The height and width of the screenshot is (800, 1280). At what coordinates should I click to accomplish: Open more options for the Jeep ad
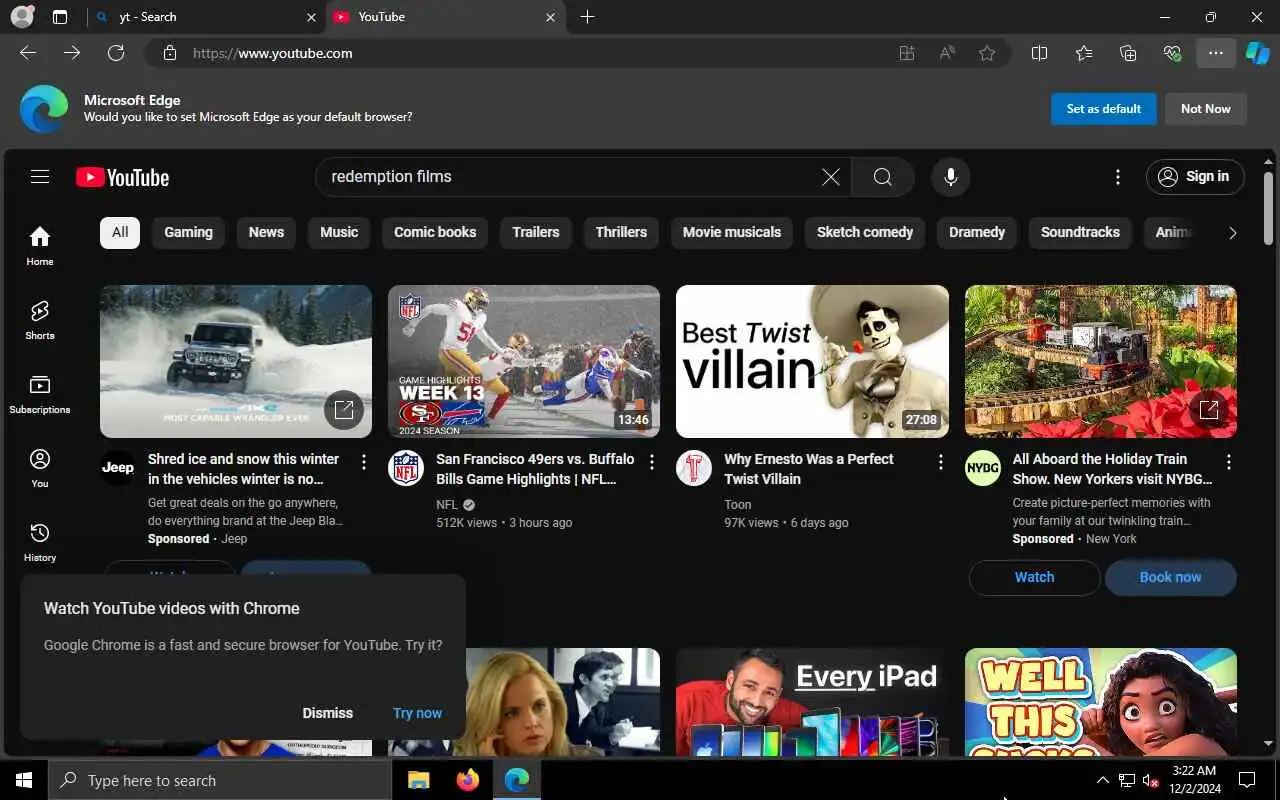pos(364,462)
